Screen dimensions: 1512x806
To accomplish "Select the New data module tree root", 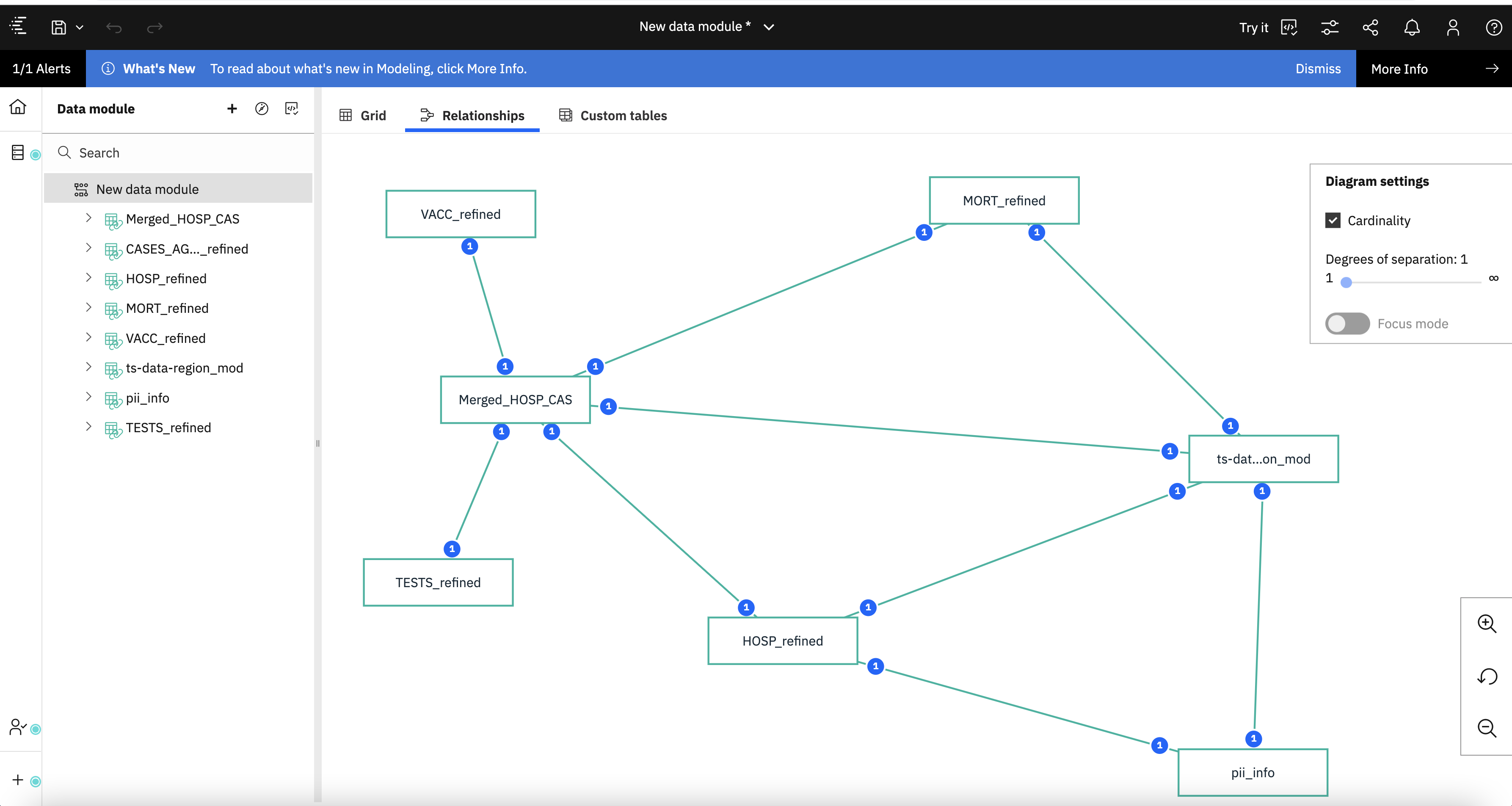I will click(x=179, y=189).
